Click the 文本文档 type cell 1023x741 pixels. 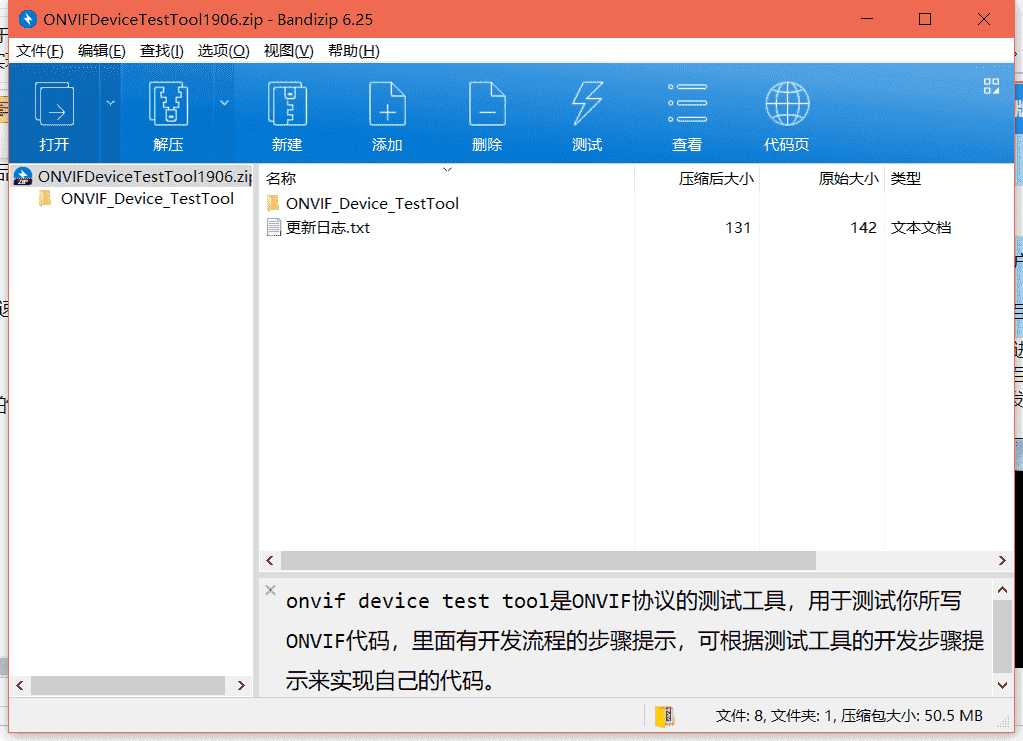pos(921,228)
